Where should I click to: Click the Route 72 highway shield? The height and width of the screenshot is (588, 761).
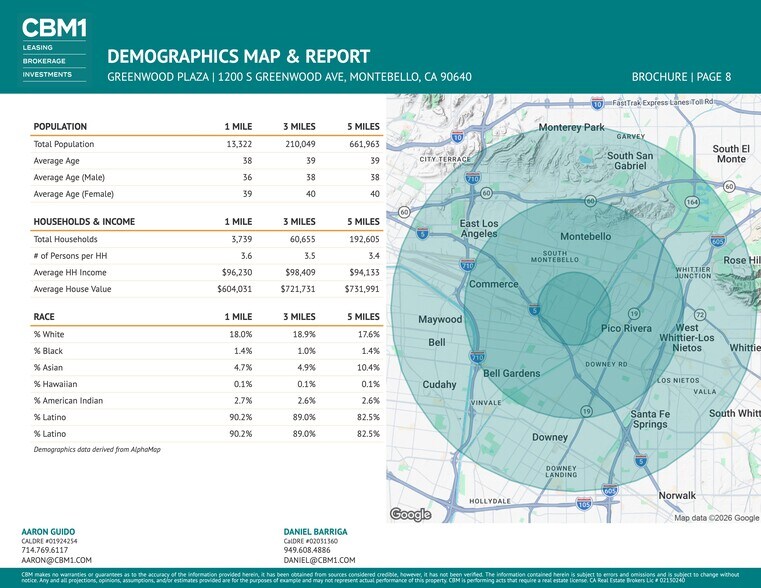(x=700, y=315)
